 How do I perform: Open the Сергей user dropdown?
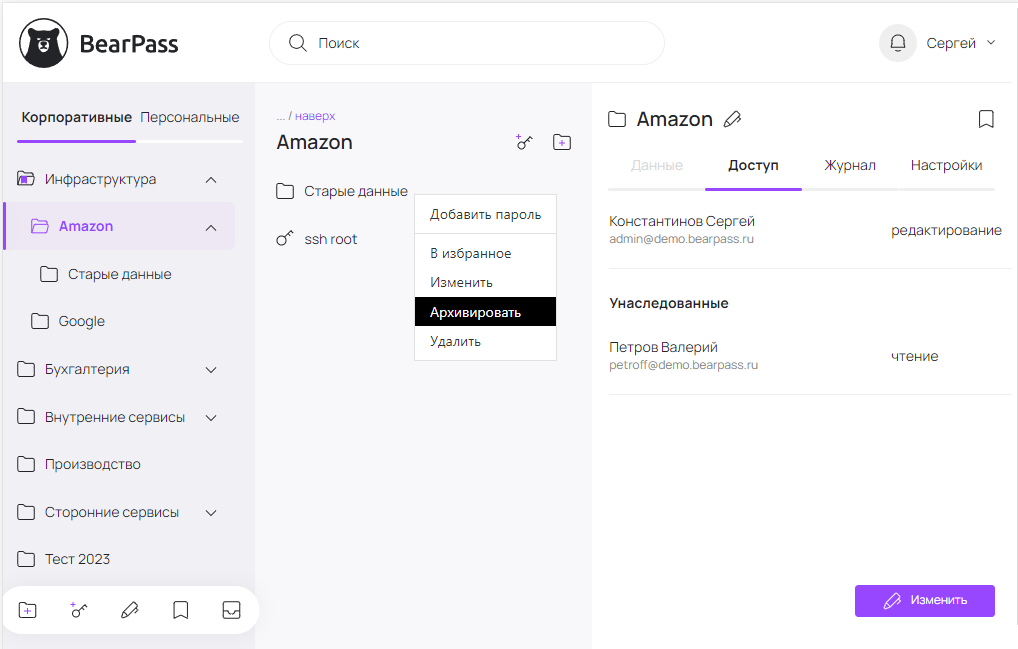point(961,43)
